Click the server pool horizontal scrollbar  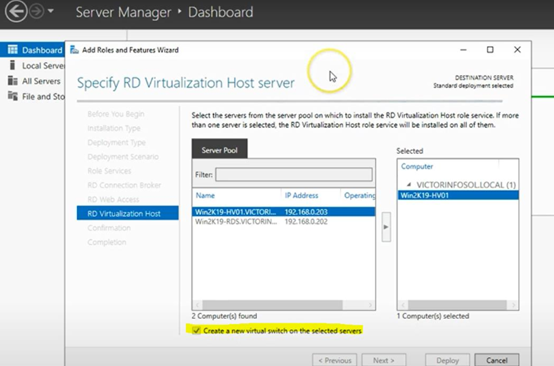pyautogui.click(x=272, y=305)
